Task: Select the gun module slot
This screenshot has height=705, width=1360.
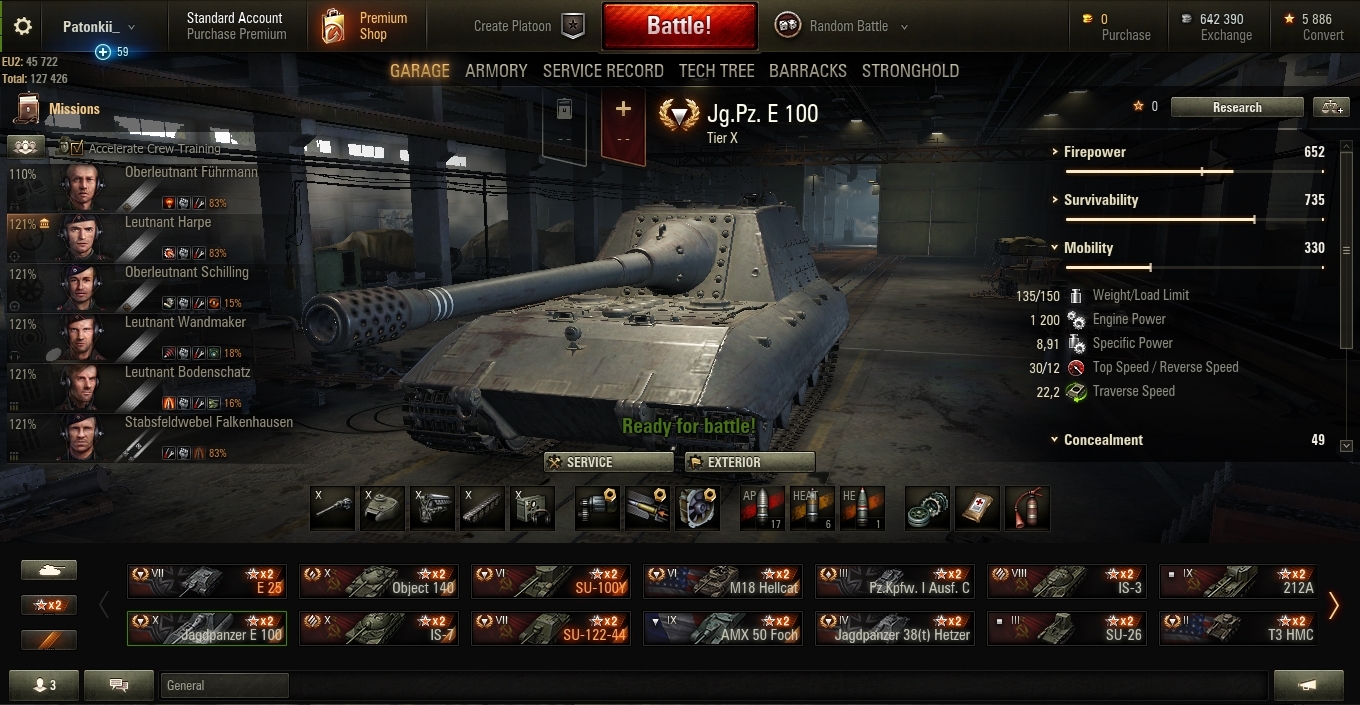Action: coord(332,508)
